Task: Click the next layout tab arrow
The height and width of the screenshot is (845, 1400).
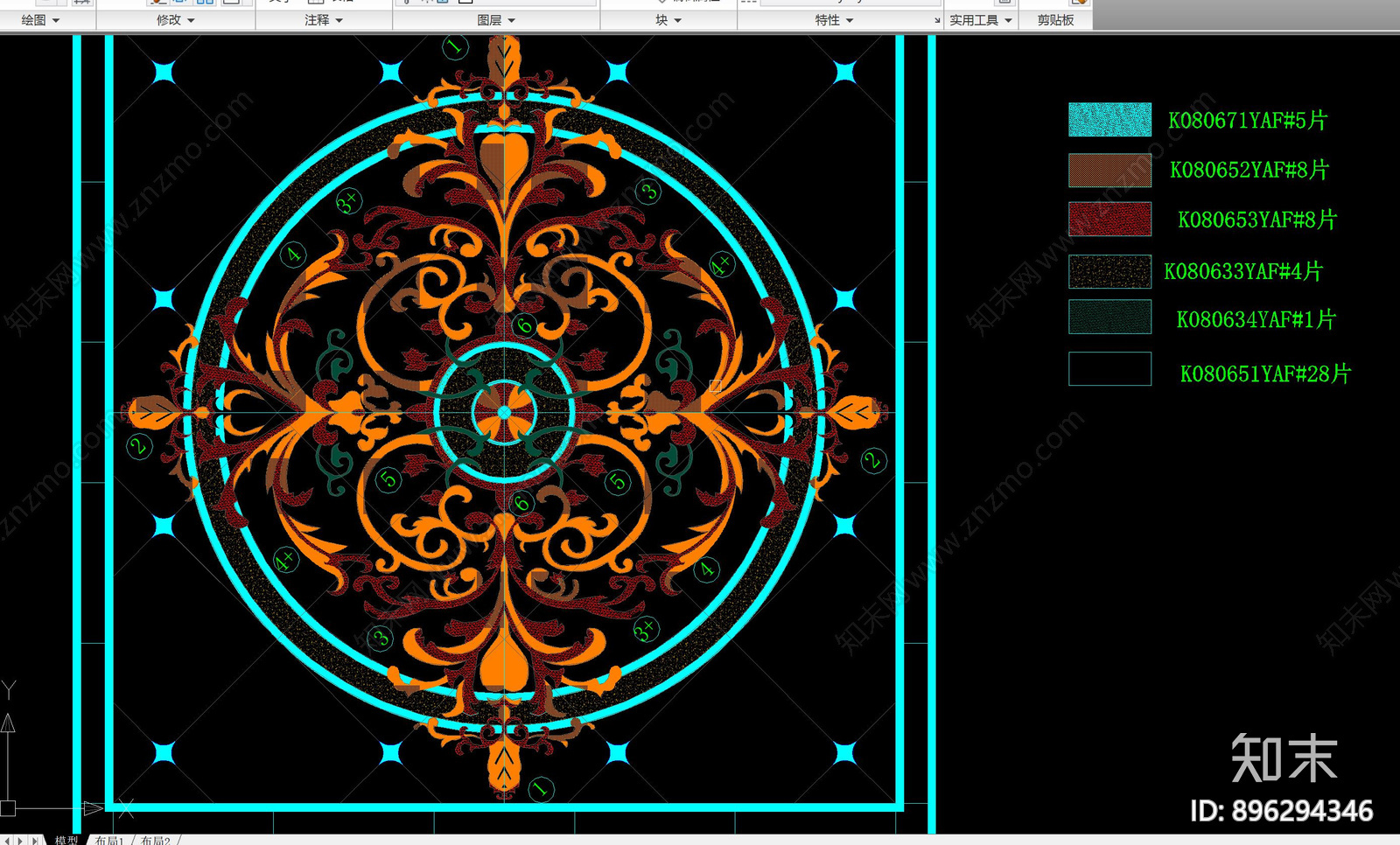Action: pos(20,841)
